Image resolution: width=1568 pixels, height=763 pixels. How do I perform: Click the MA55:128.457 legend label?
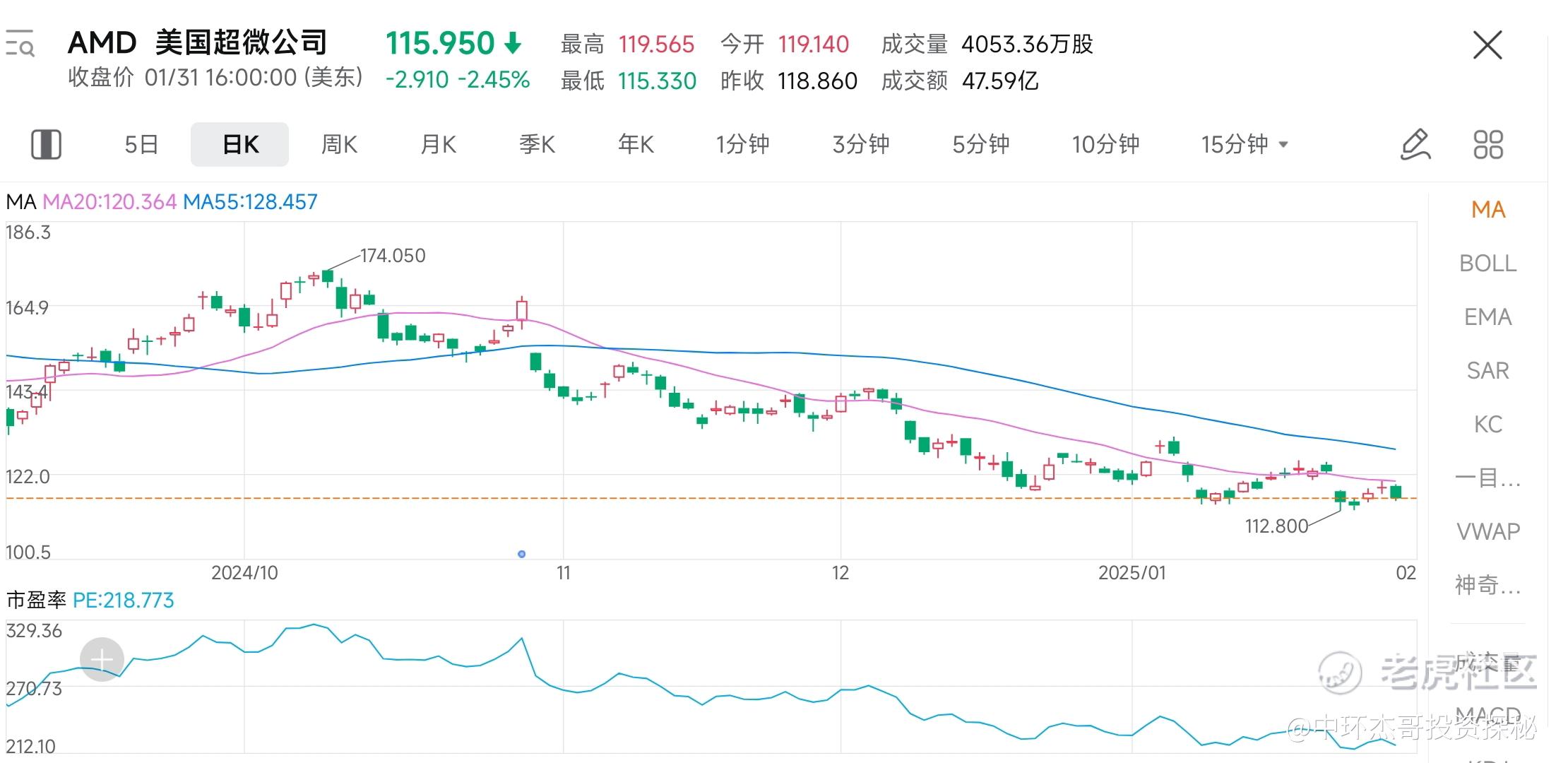coord(251,202)
